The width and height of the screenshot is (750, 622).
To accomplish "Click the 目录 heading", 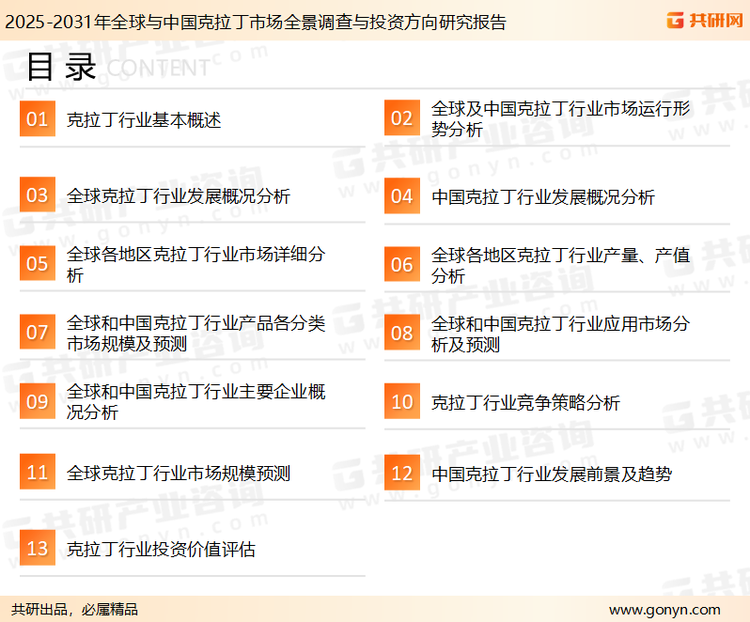I will (61, 67).
